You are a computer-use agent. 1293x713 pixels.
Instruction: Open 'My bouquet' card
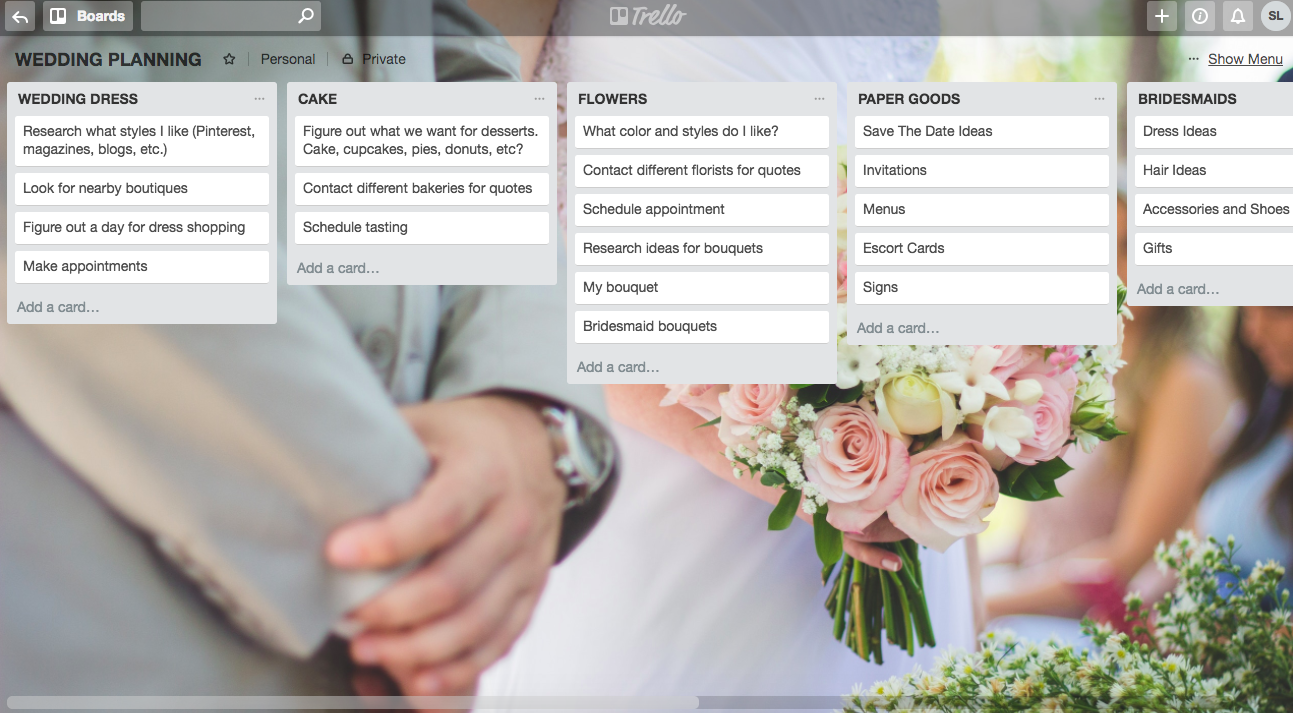coord(702,287)
